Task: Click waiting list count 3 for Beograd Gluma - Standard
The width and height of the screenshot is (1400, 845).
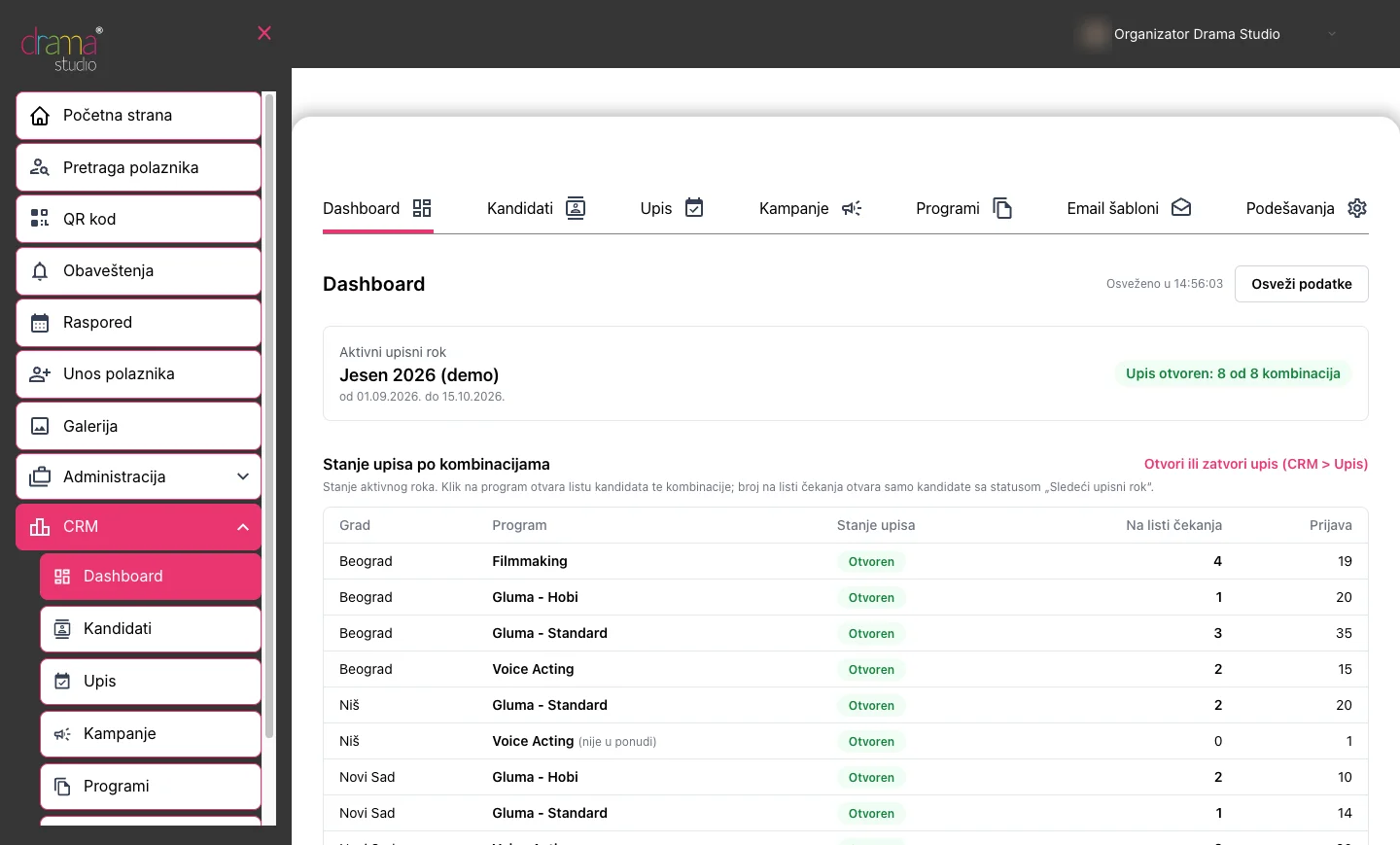Action: pyautogui.click(x=1218, y=633)
